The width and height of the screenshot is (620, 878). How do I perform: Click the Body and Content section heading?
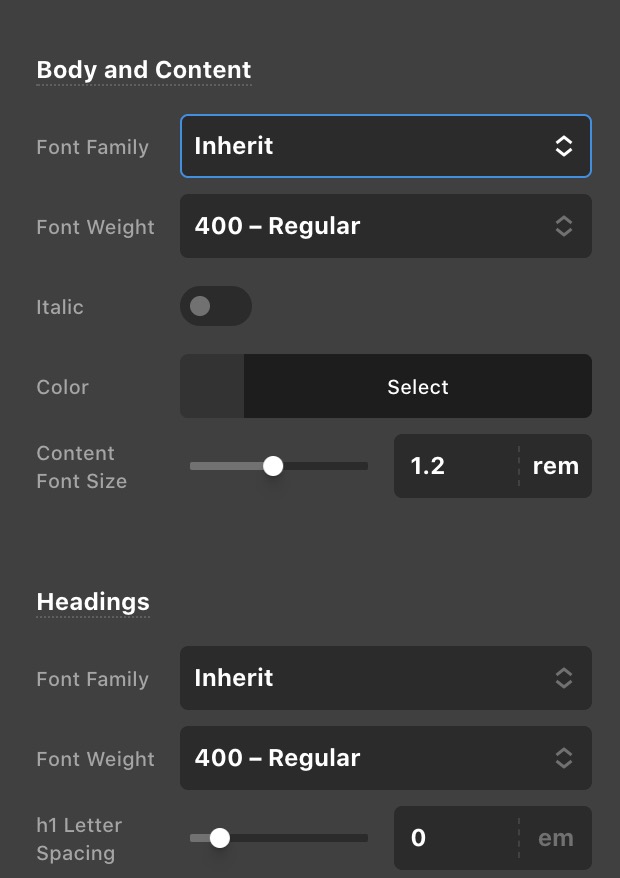coord(144,70)
